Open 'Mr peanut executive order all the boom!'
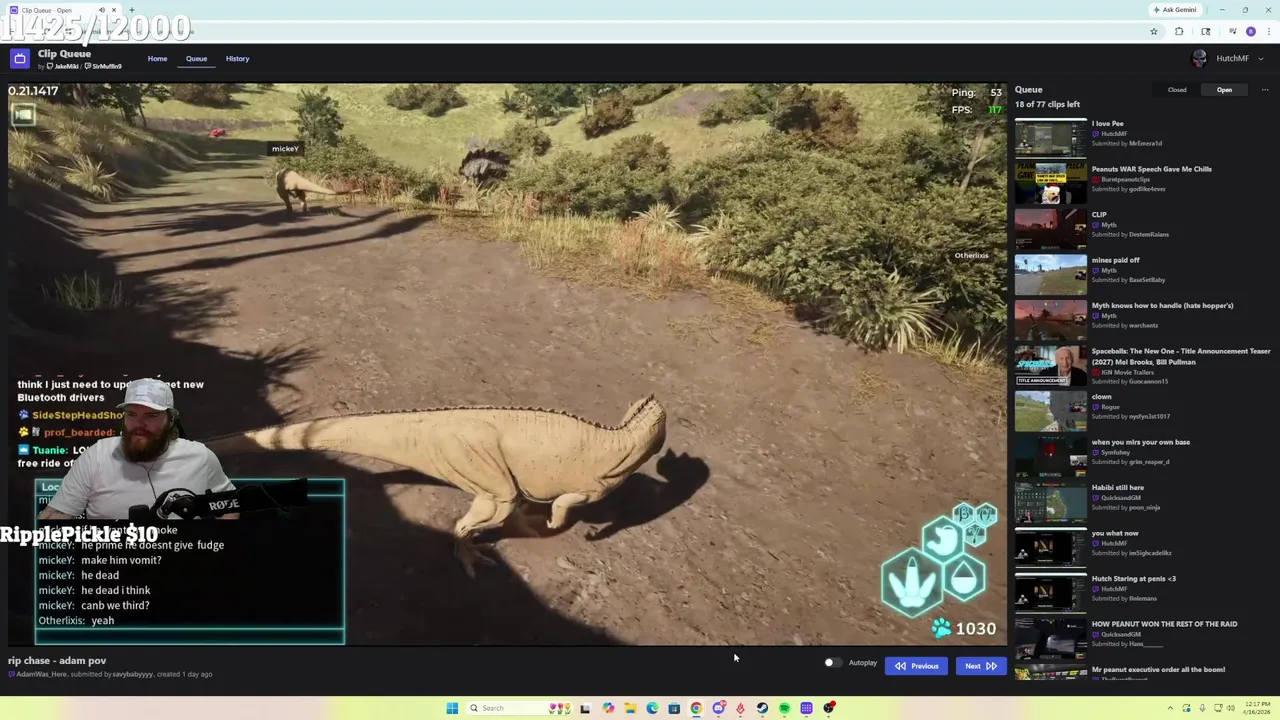The width and height of the screenshot is (1280, 720). (x=1158, y=670)
